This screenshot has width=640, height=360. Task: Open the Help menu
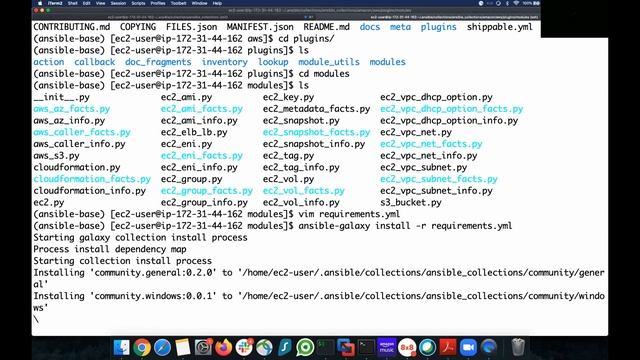point(217,3)
